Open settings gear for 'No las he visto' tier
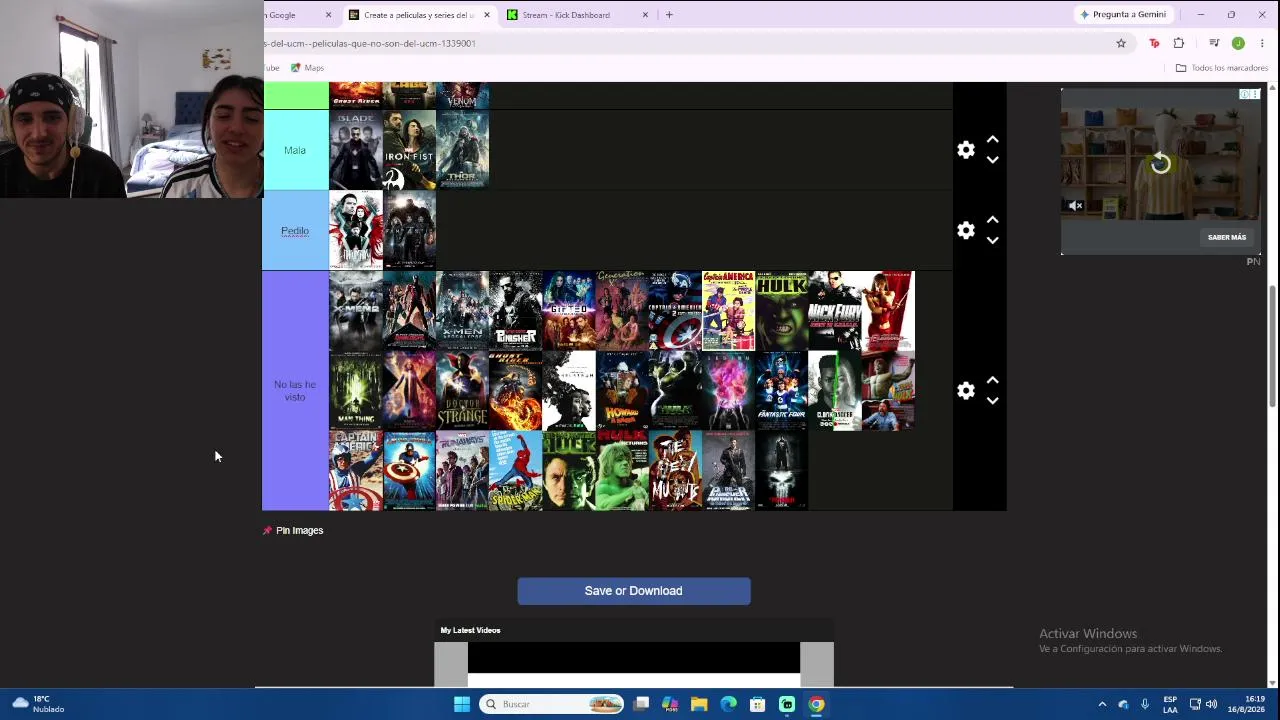 pos(965,391)
